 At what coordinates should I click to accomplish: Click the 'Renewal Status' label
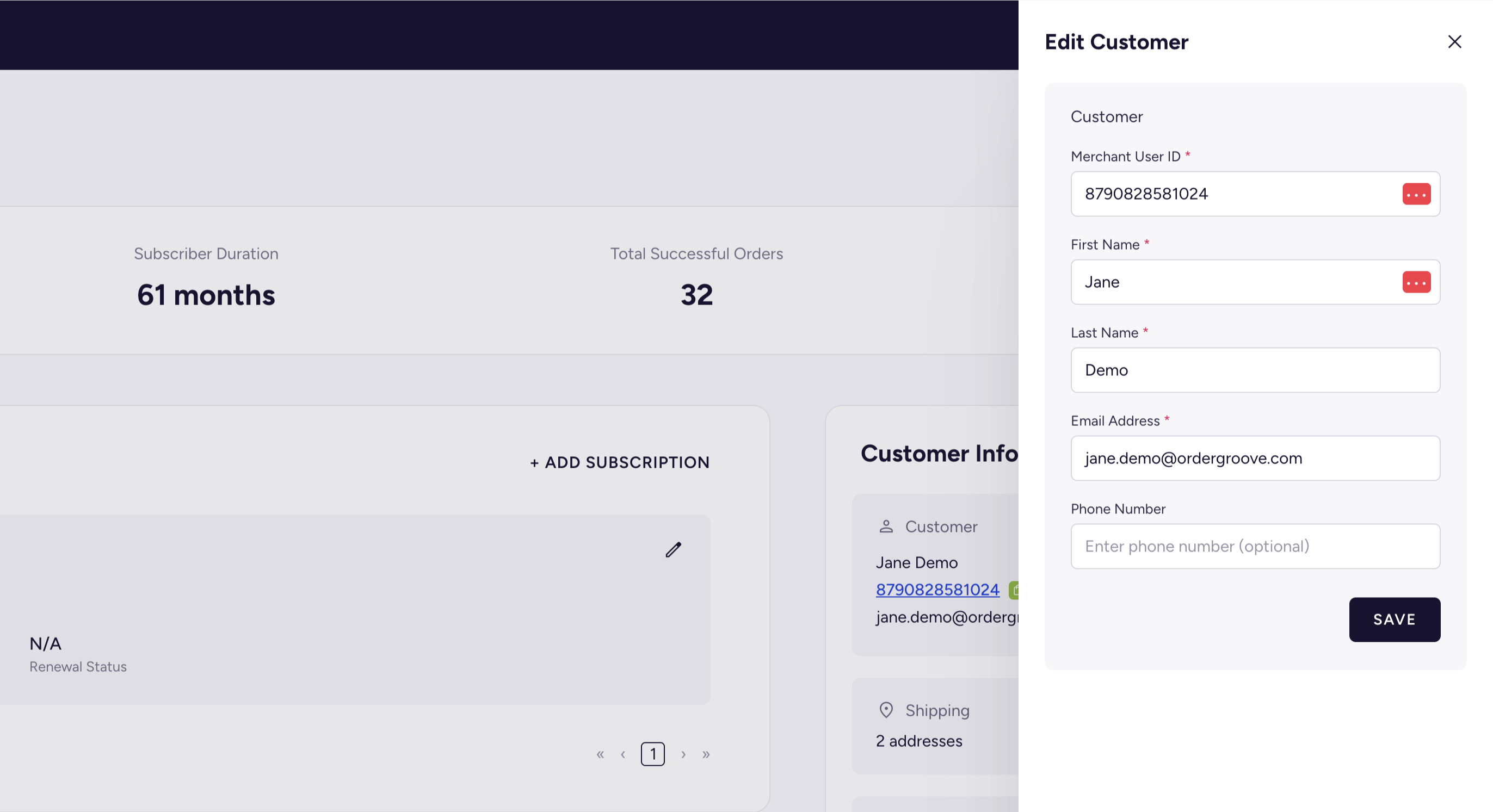click(78, 667)
